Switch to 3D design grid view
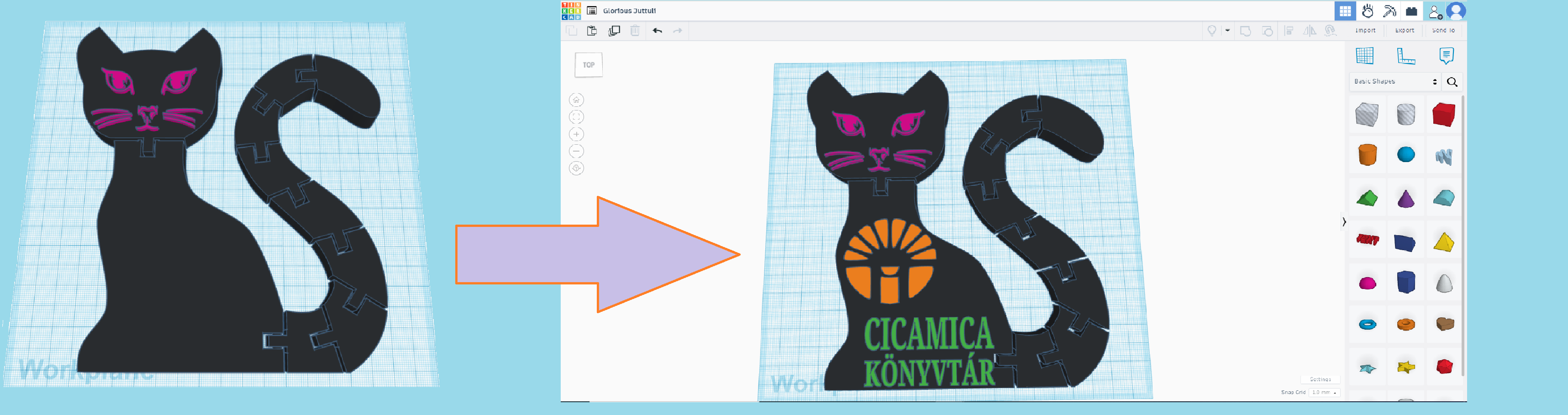The width and height of the screenshot is (1568, 415). coord(1345,11)
